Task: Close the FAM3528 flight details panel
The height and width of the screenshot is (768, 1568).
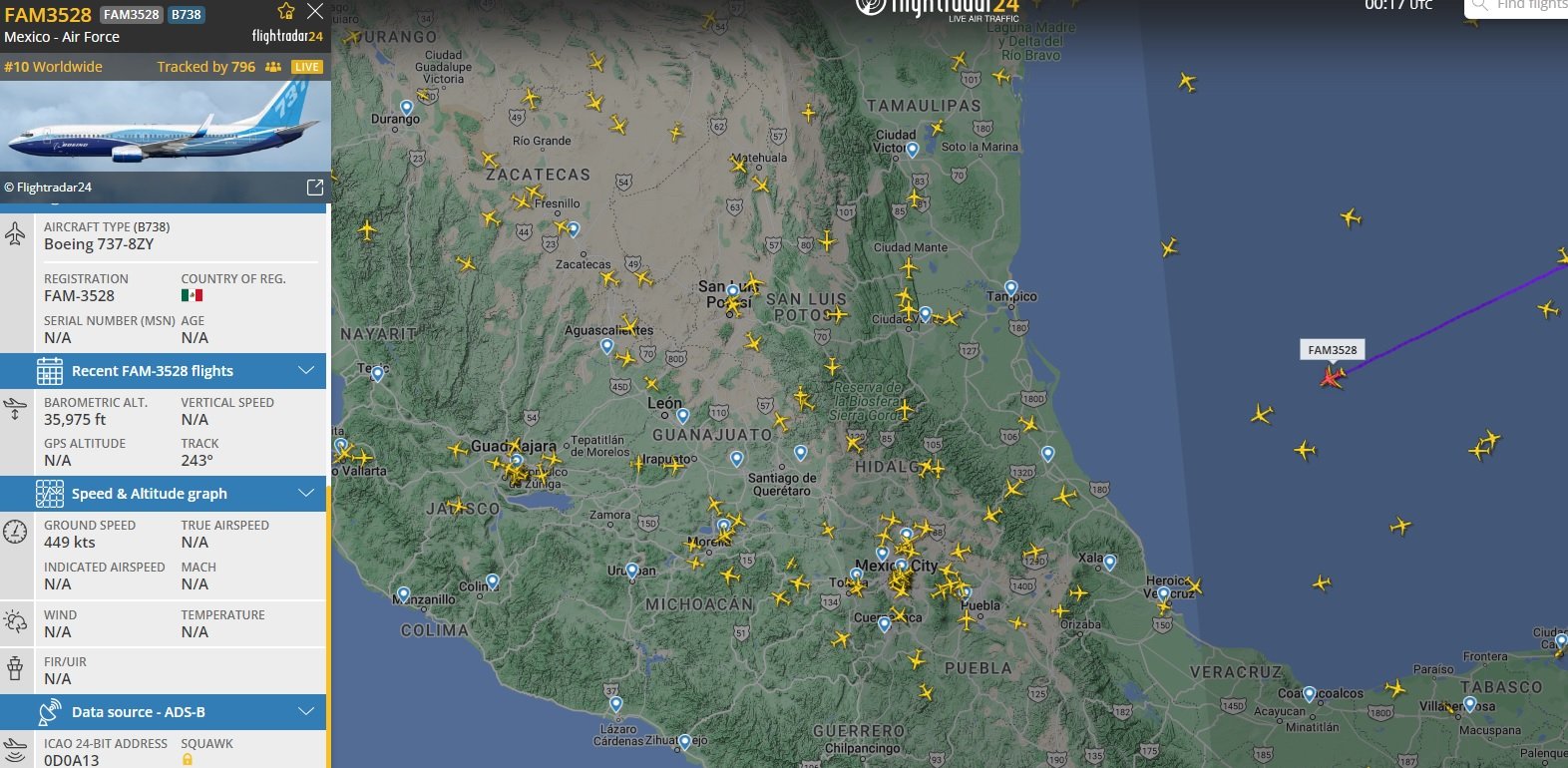Action: point(315,11)
